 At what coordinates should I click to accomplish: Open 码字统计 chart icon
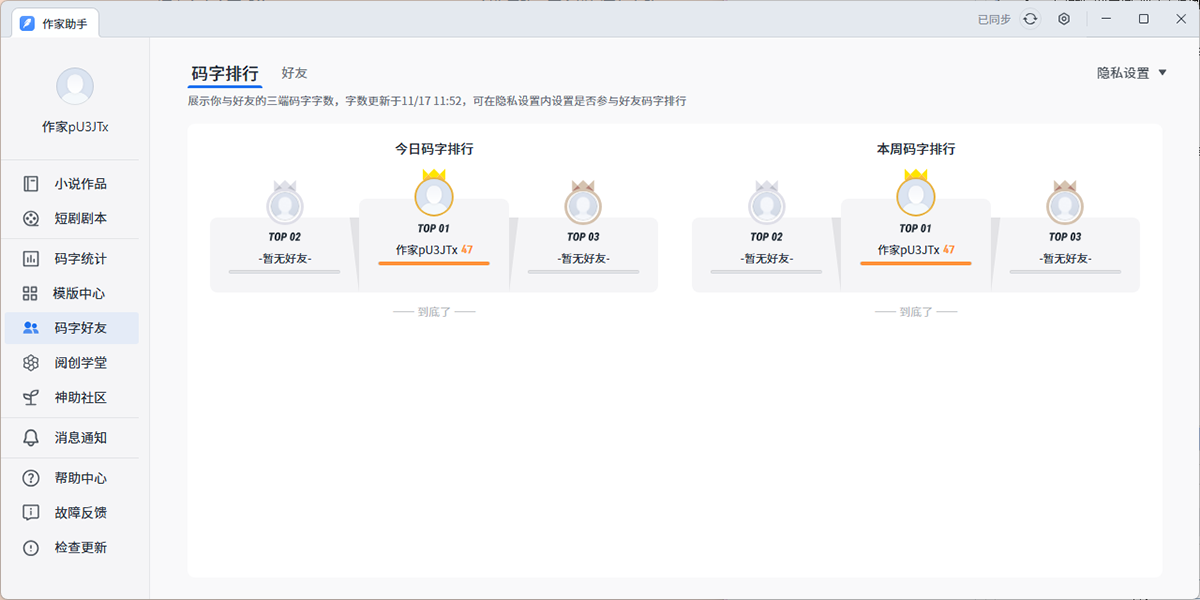31,259
